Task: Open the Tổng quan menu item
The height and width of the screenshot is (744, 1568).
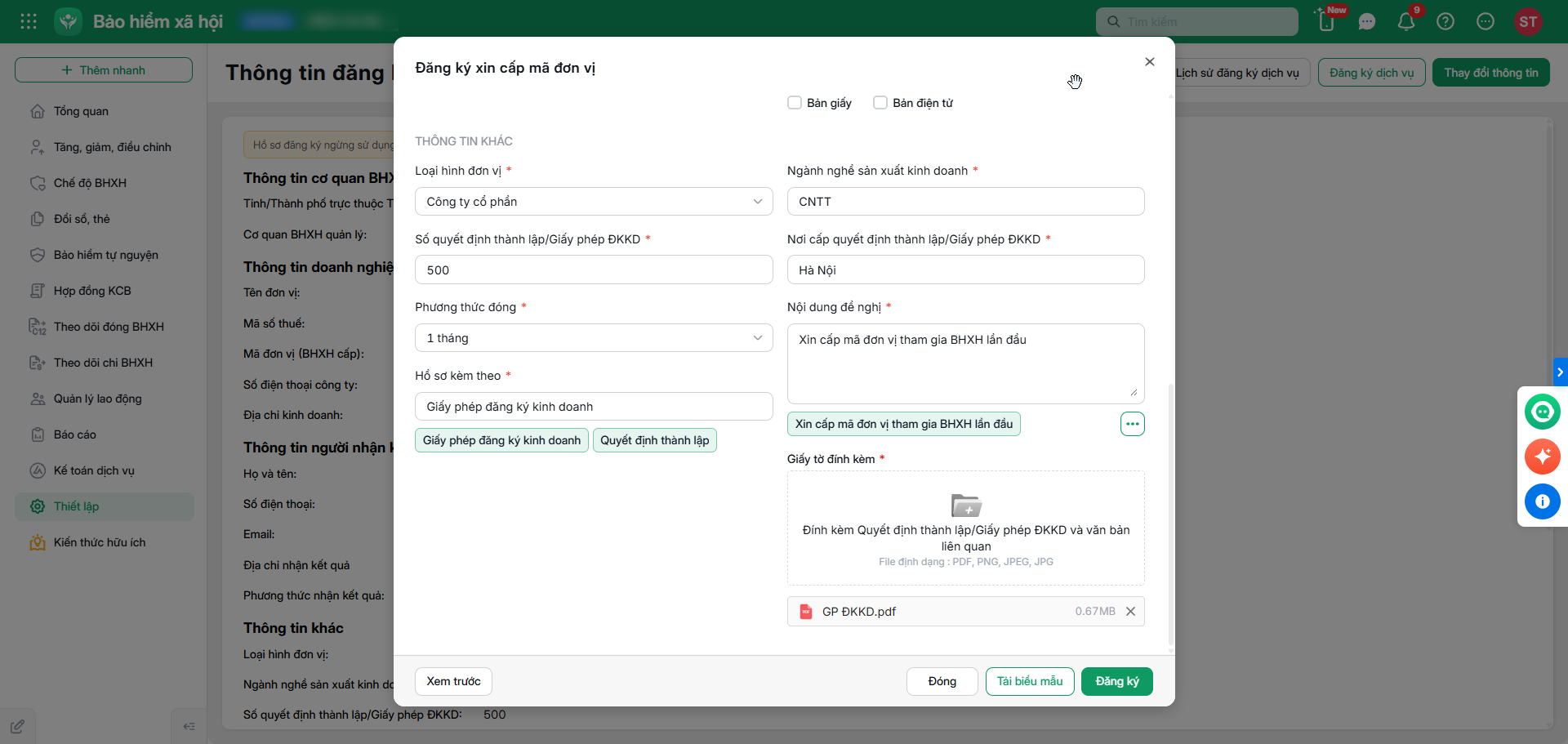Action: [x=104, y=111]
